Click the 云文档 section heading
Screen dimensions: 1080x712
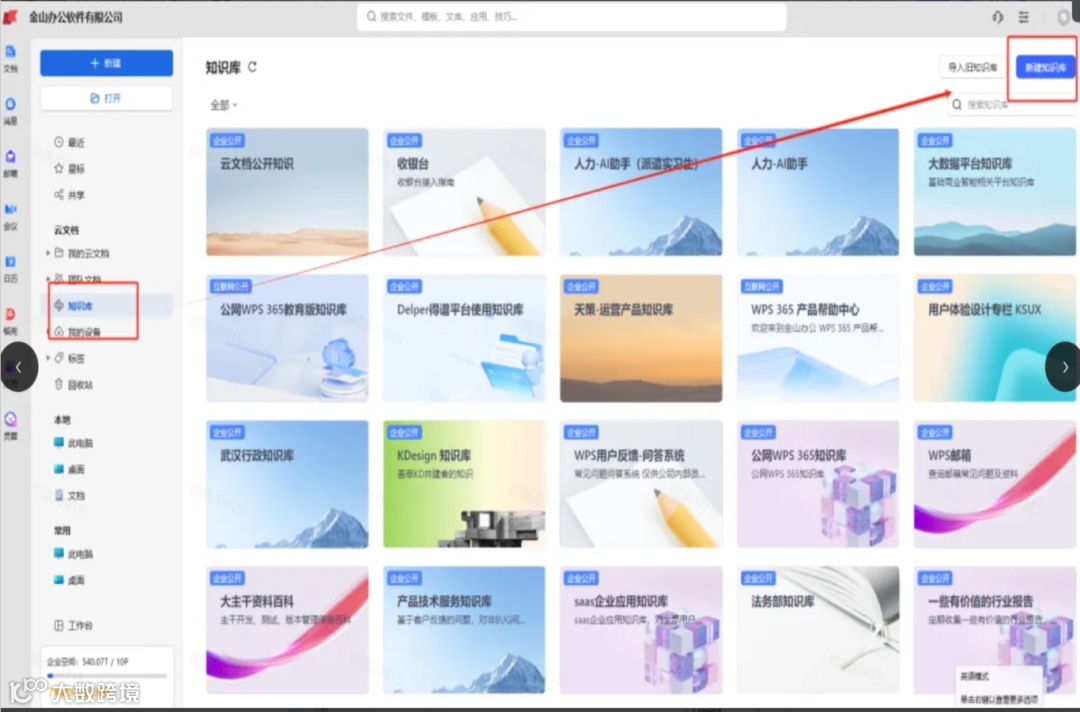coord(66,230)
